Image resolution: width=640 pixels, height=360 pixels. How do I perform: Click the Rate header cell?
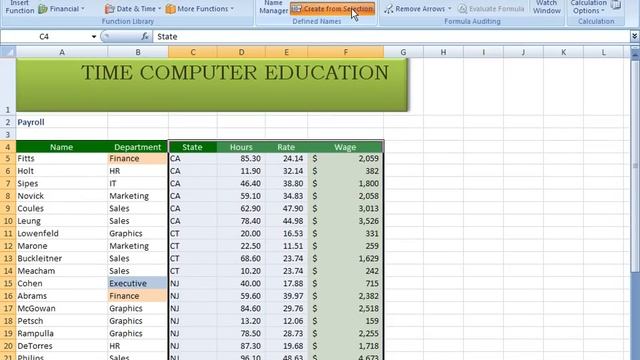286,147
